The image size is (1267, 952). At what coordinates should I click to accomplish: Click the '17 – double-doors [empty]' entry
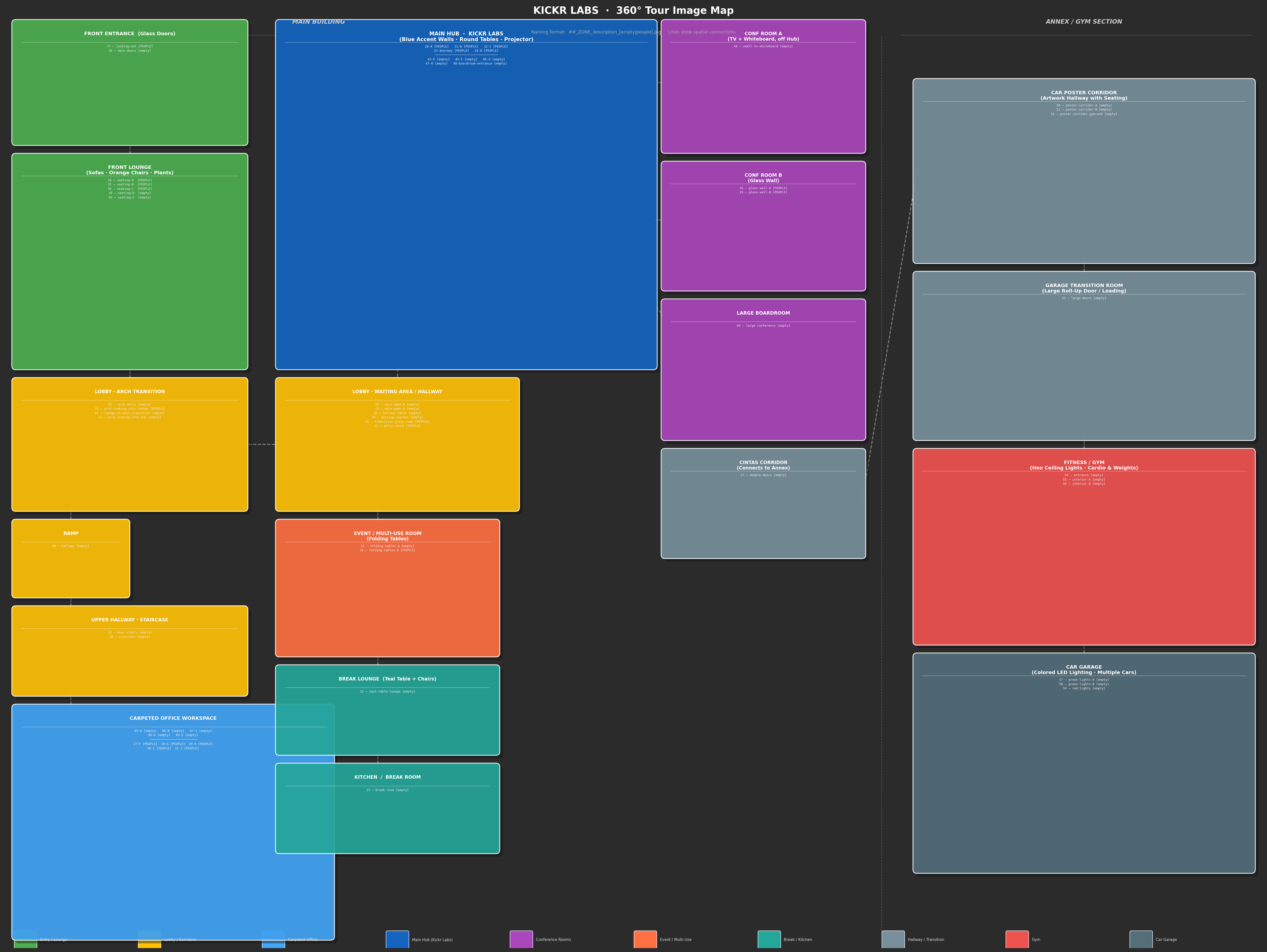coord(764,475)
